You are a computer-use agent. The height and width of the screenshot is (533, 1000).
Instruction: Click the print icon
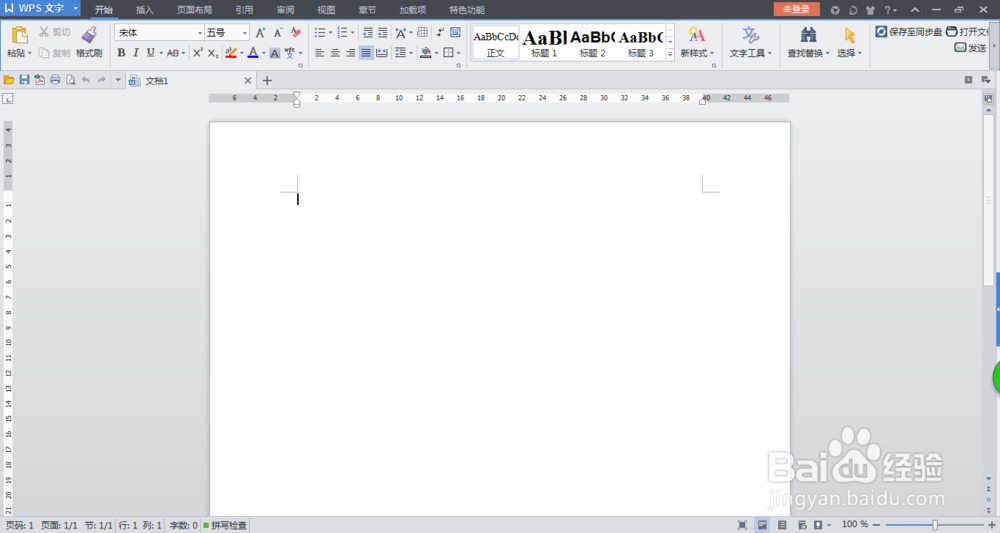point(55,80)
